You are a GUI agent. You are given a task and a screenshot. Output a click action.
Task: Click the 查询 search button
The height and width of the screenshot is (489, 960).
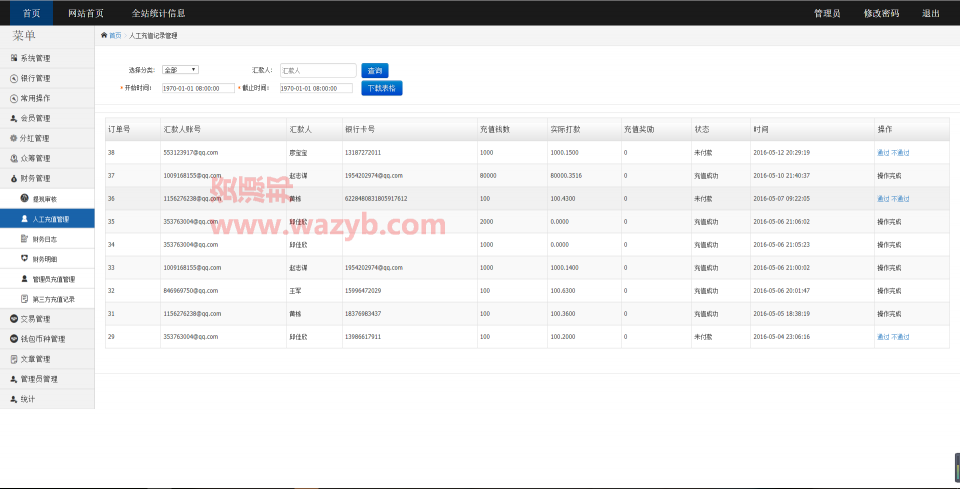point(375,70)
